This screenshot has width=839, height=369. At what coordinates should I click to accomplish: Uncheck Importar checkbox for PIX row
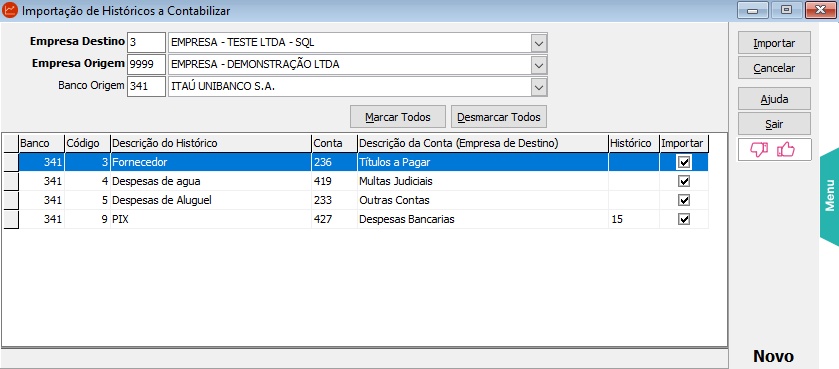tap(683, 219)
